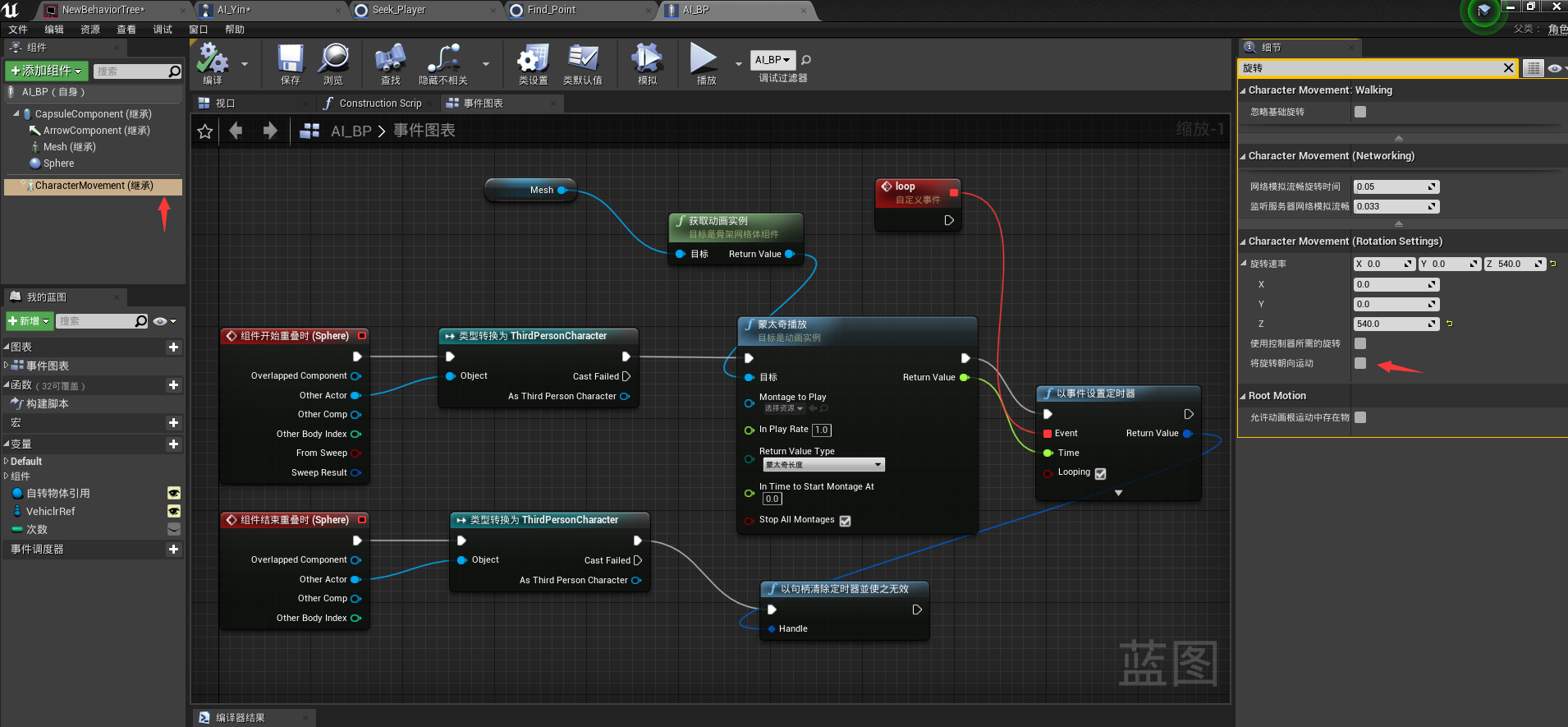Toggle Stop All Montages checkbox
The height and width of the screenshot is (727, 1568).
846,521
